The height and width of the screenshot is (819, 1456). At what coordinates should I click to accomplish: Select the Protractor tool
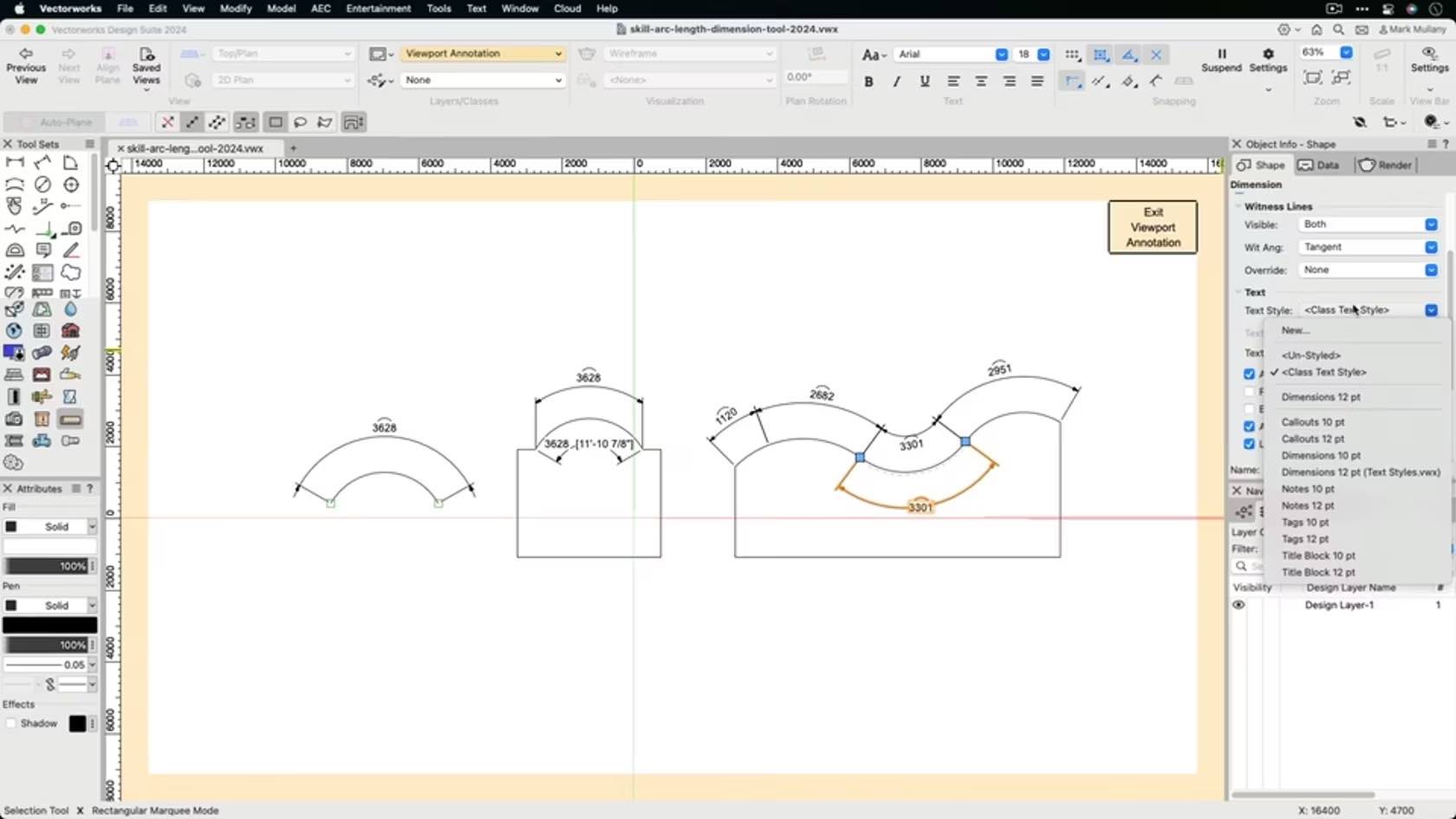(x=15, y=250)
